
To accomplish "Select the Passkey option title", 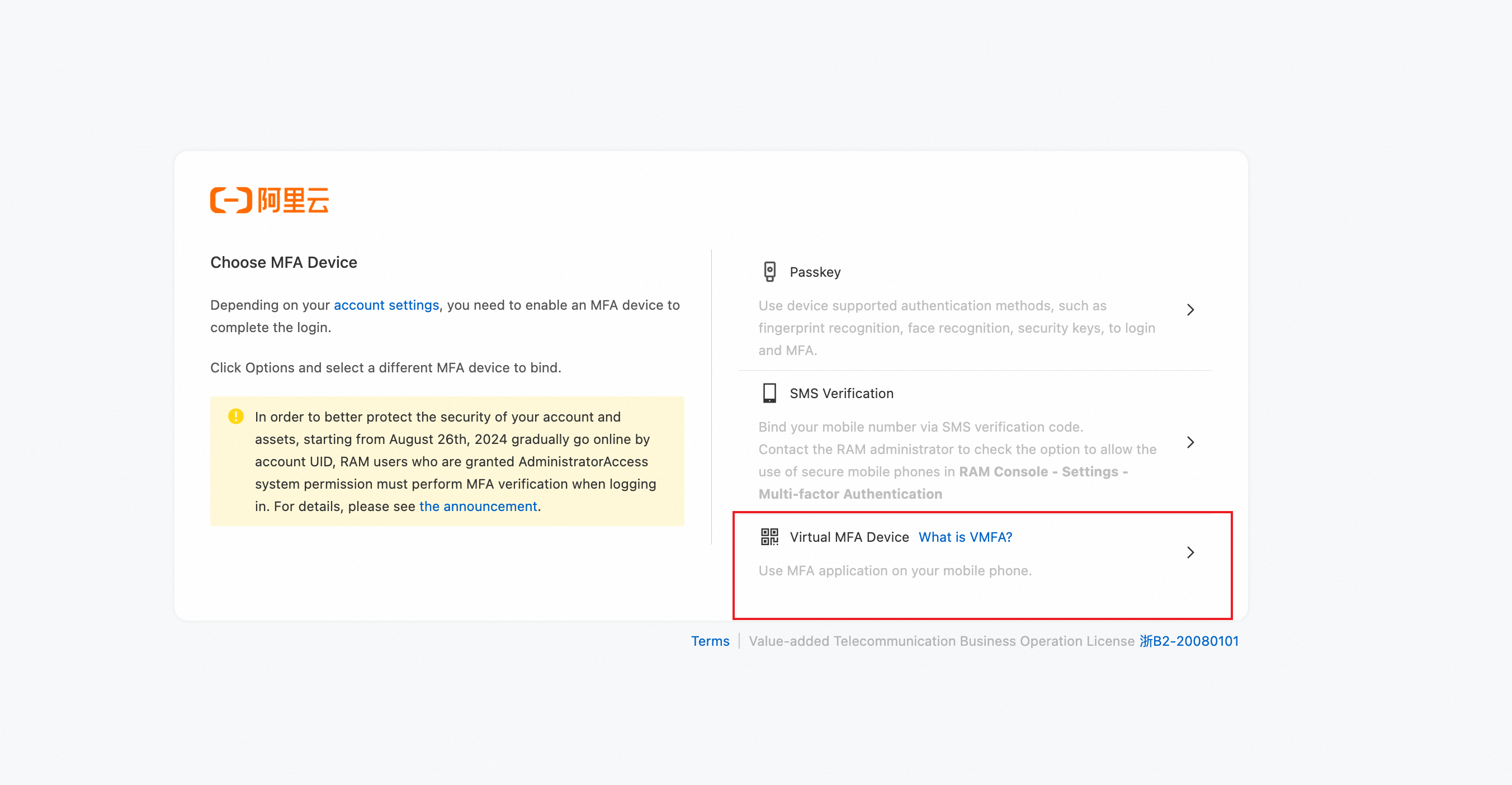I will pos(815,272).
